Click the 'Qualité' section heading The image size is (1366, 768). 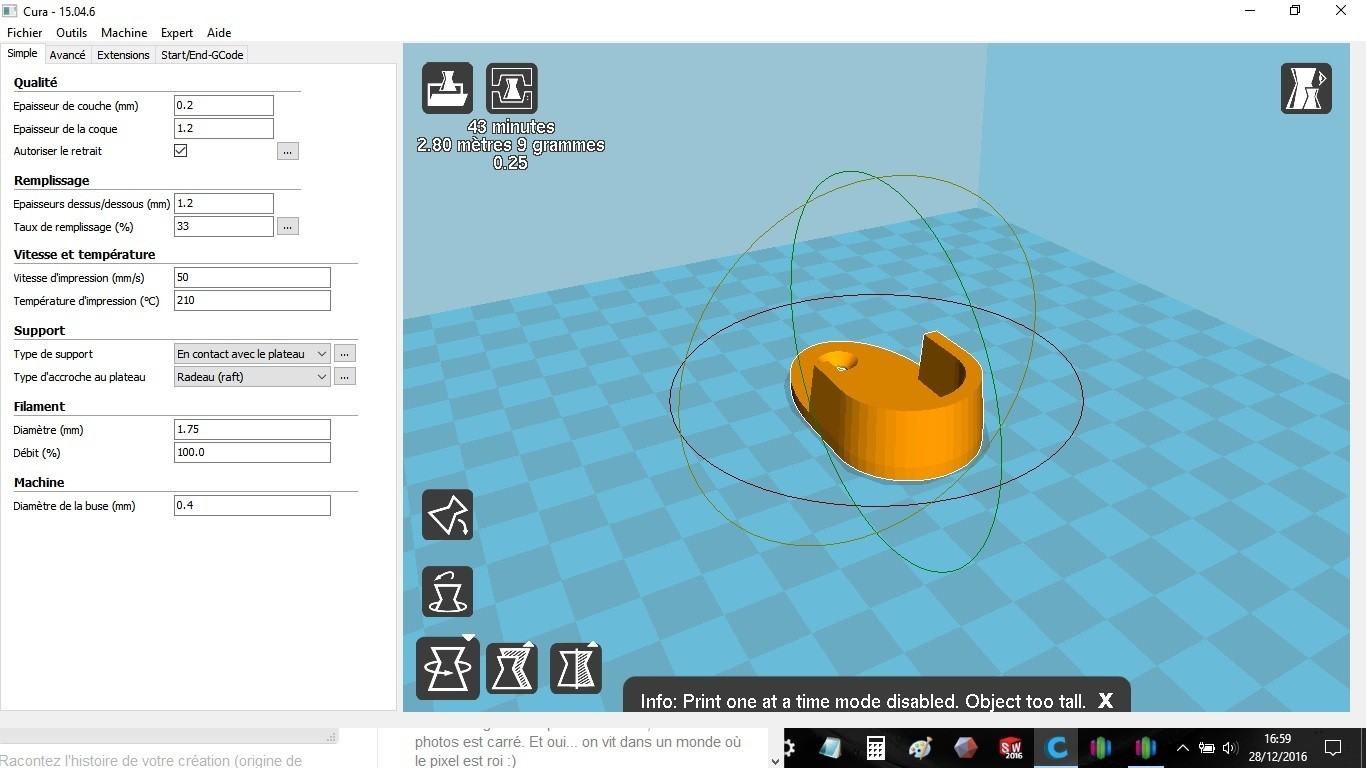click(x=36, y=83)
